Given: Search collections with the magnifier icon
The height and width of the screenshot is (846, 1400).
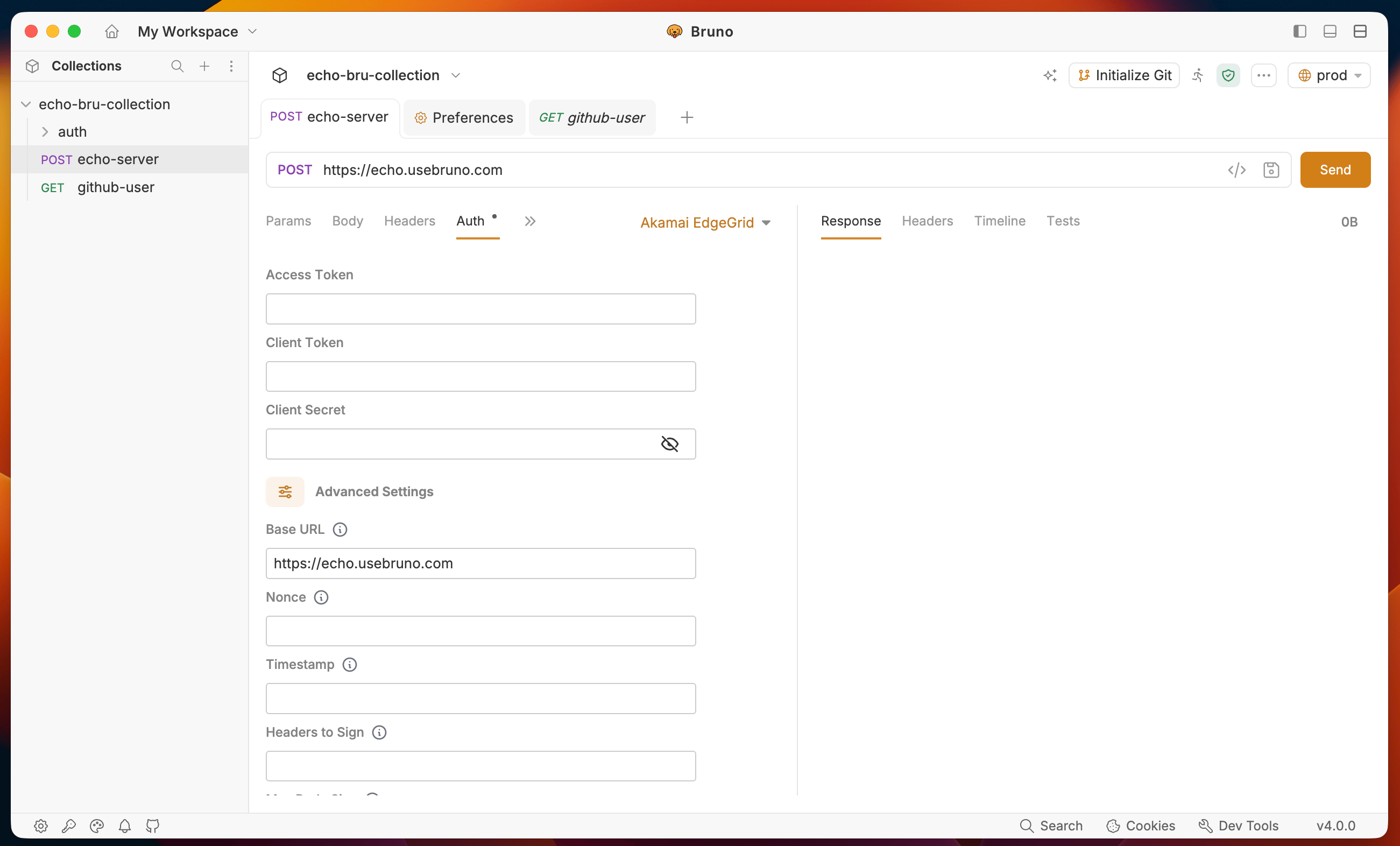Looking at the screenshot, I should pyautogui.click(x=177, y=66).
